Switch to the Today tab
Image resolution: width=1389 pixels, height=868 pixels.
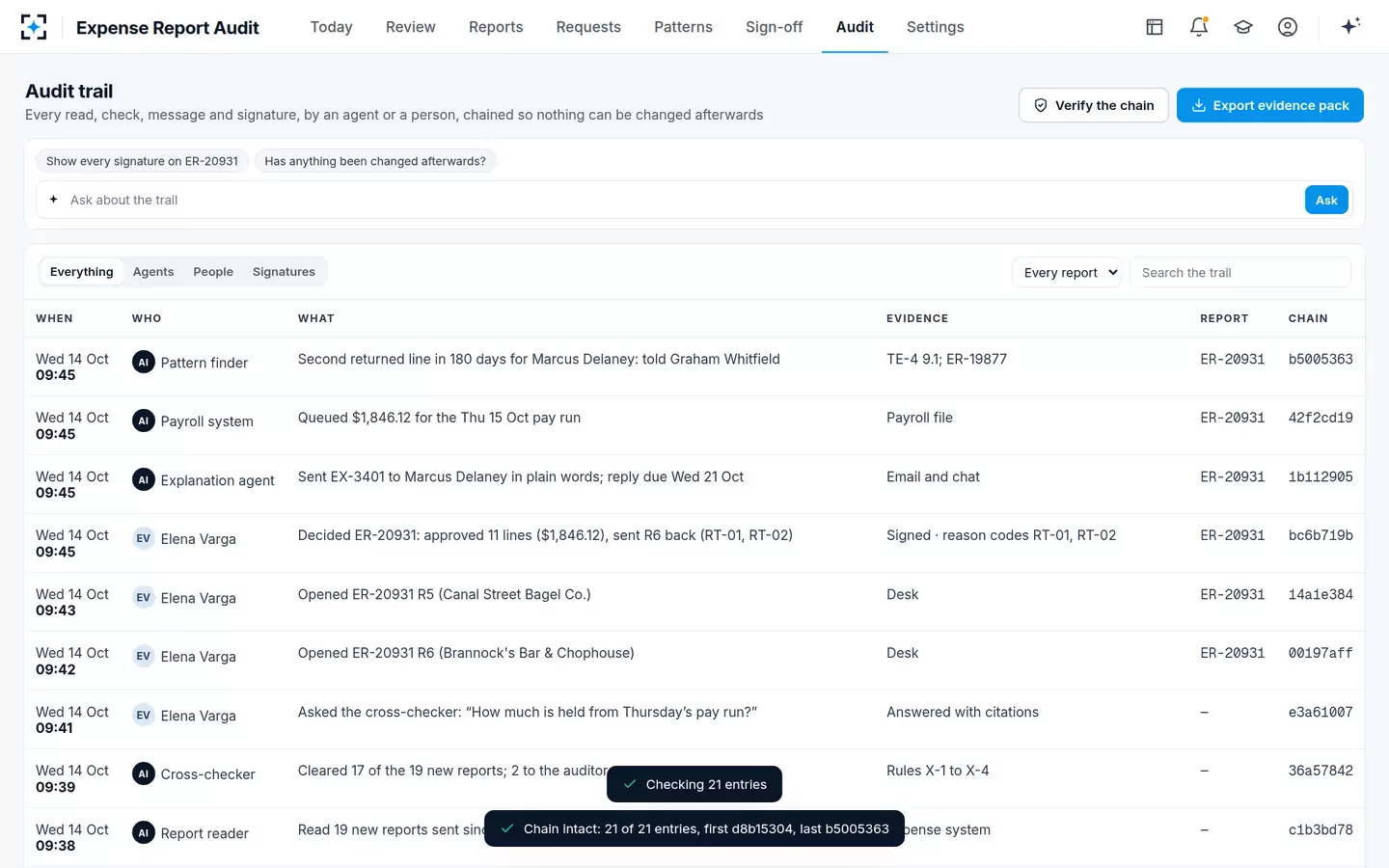coord(331,27)
